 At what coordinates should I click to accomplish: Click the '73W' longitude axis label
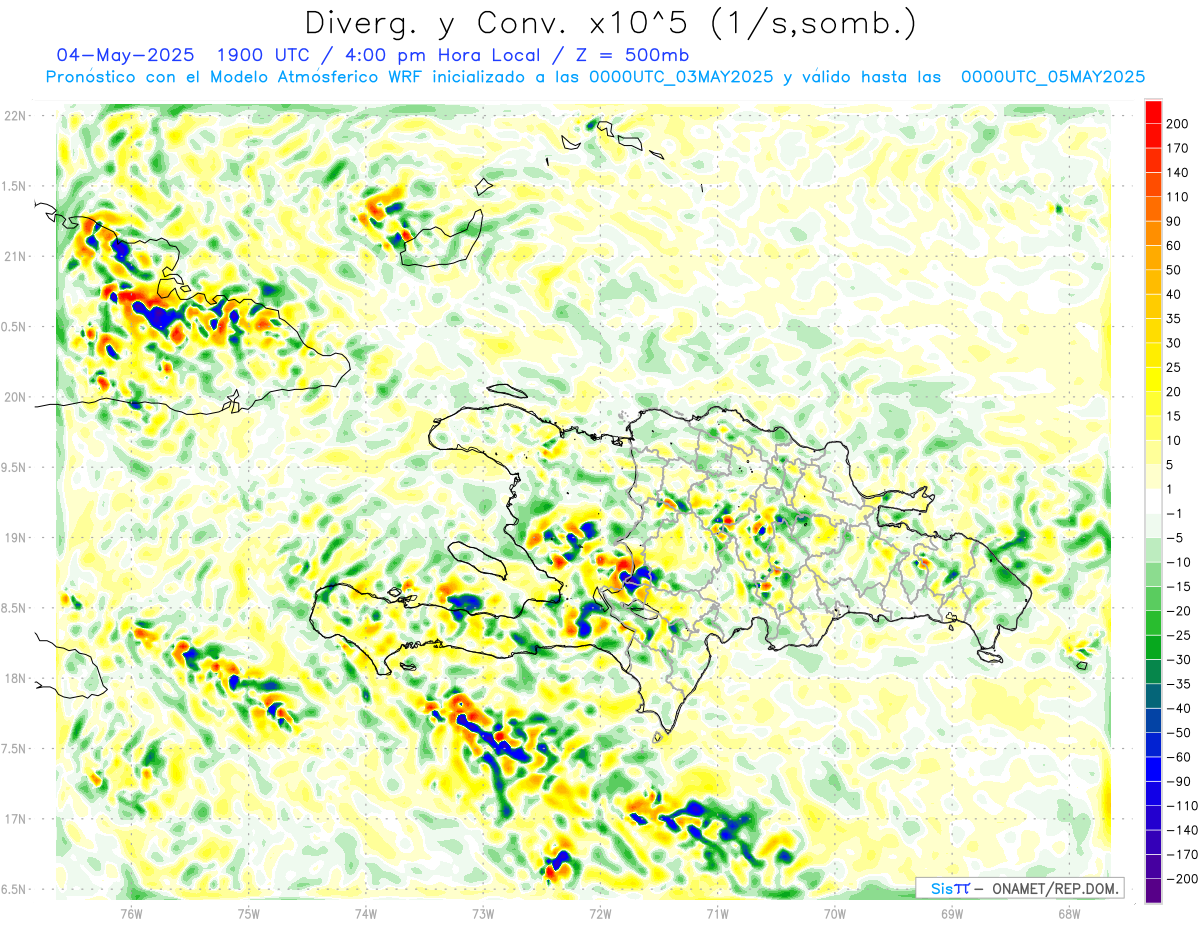483,912
